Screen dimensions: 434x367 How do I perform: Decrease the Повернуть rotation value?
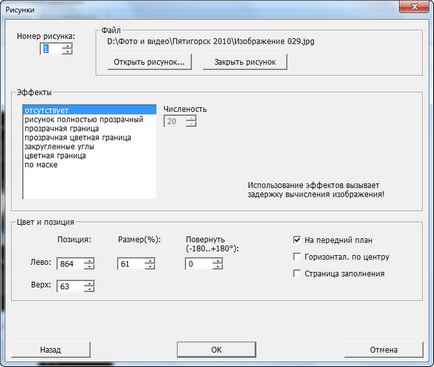217,266
